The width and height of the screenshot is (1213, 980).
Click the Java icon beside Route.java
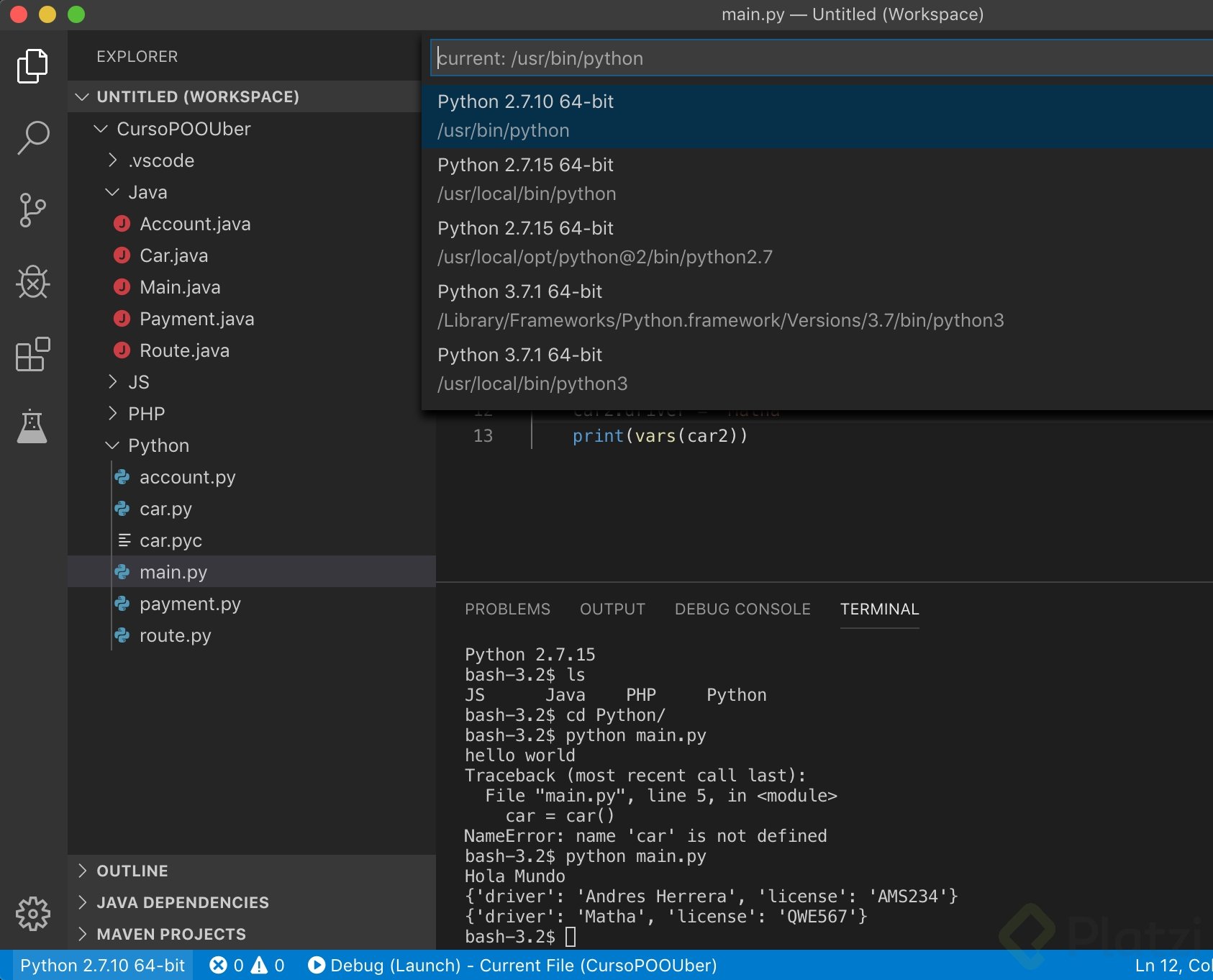pyautogui.click(x=122, y=350)
